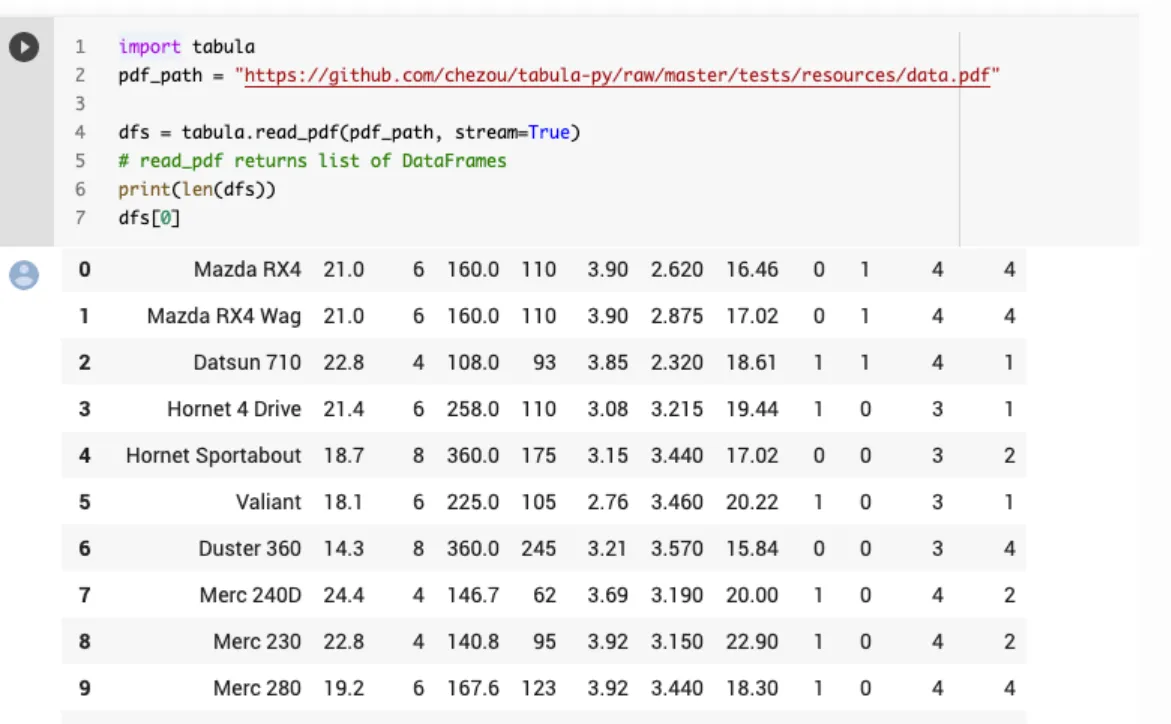Image resolution: width=1171 pixels, height=724 pixels.
Task: Select the 'Mazda RX4 Wag' cell
Action: (224, 316)
